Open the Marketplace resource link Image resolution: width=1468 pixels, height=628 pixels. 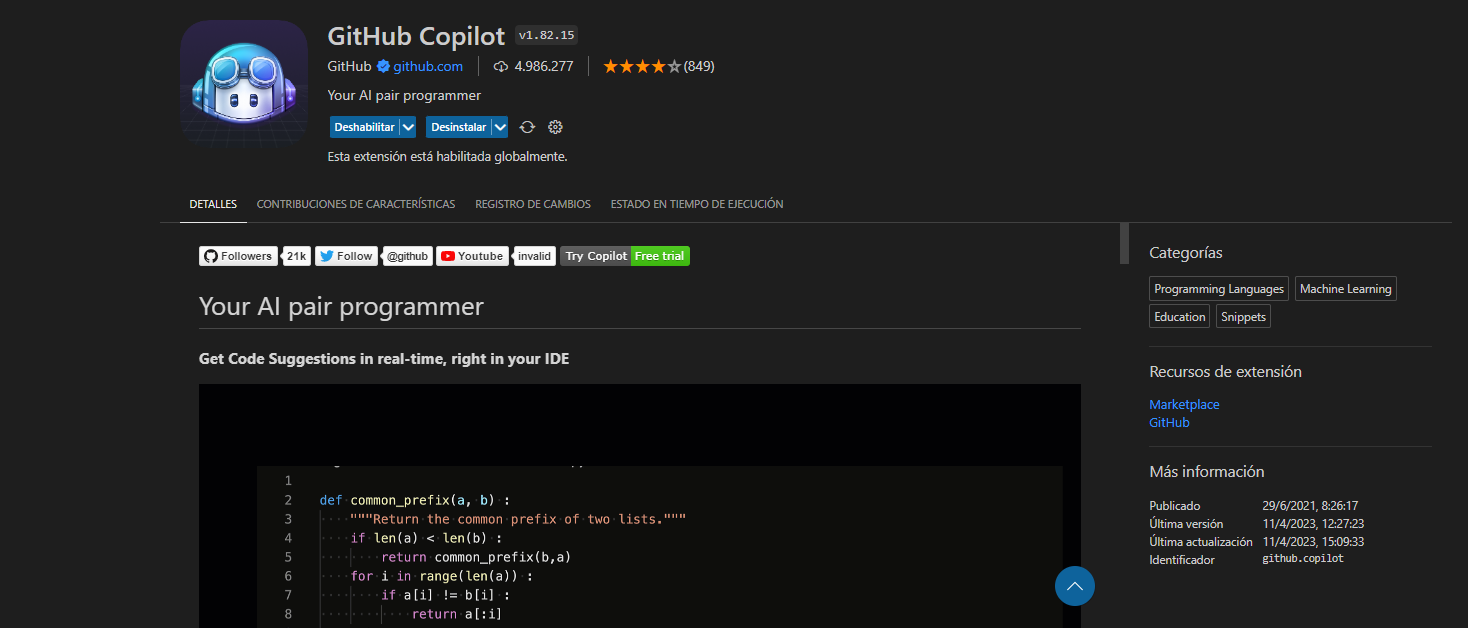[1184, 405]
